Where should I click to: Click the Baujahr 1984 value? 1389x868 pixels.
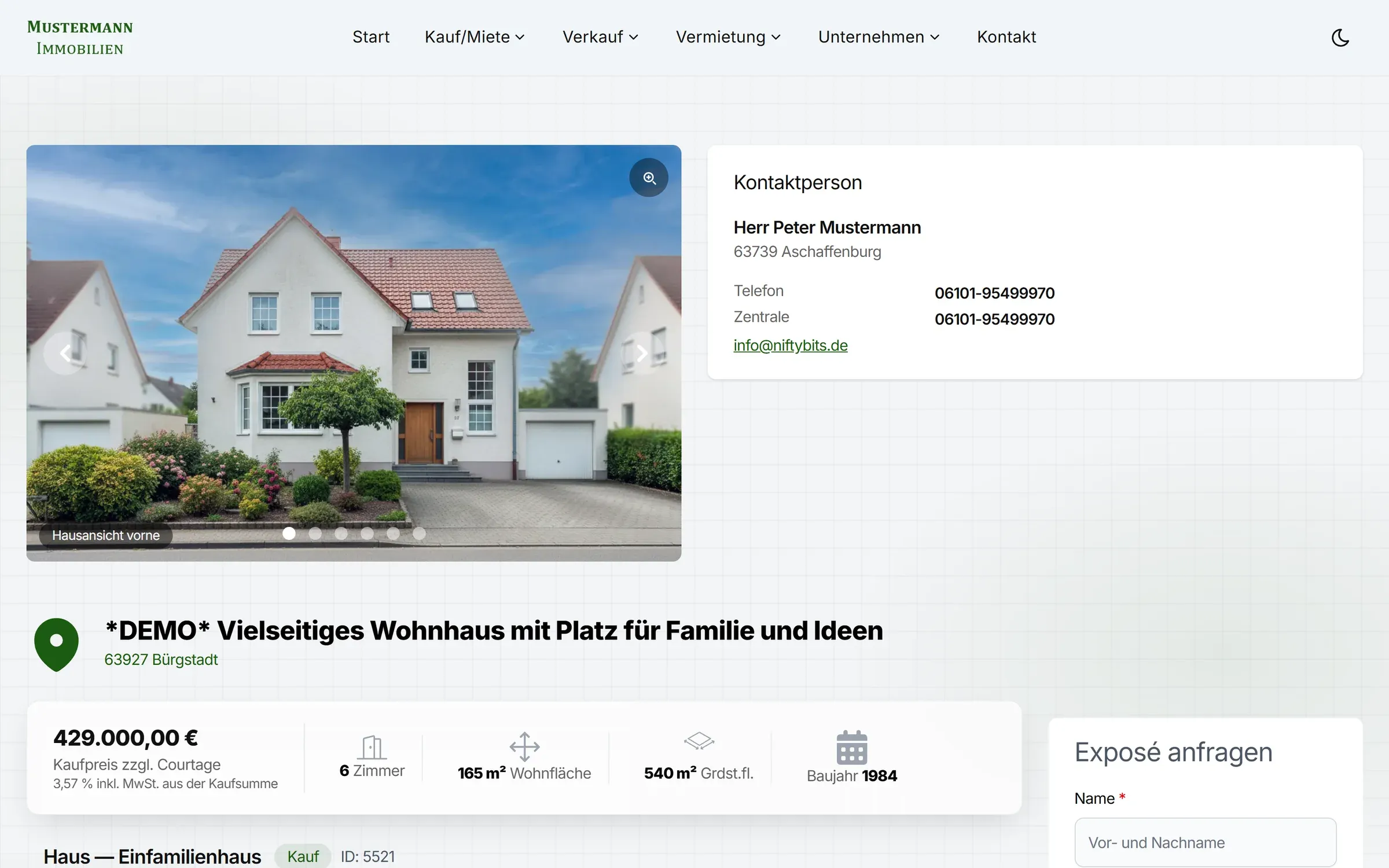point(852,775)
